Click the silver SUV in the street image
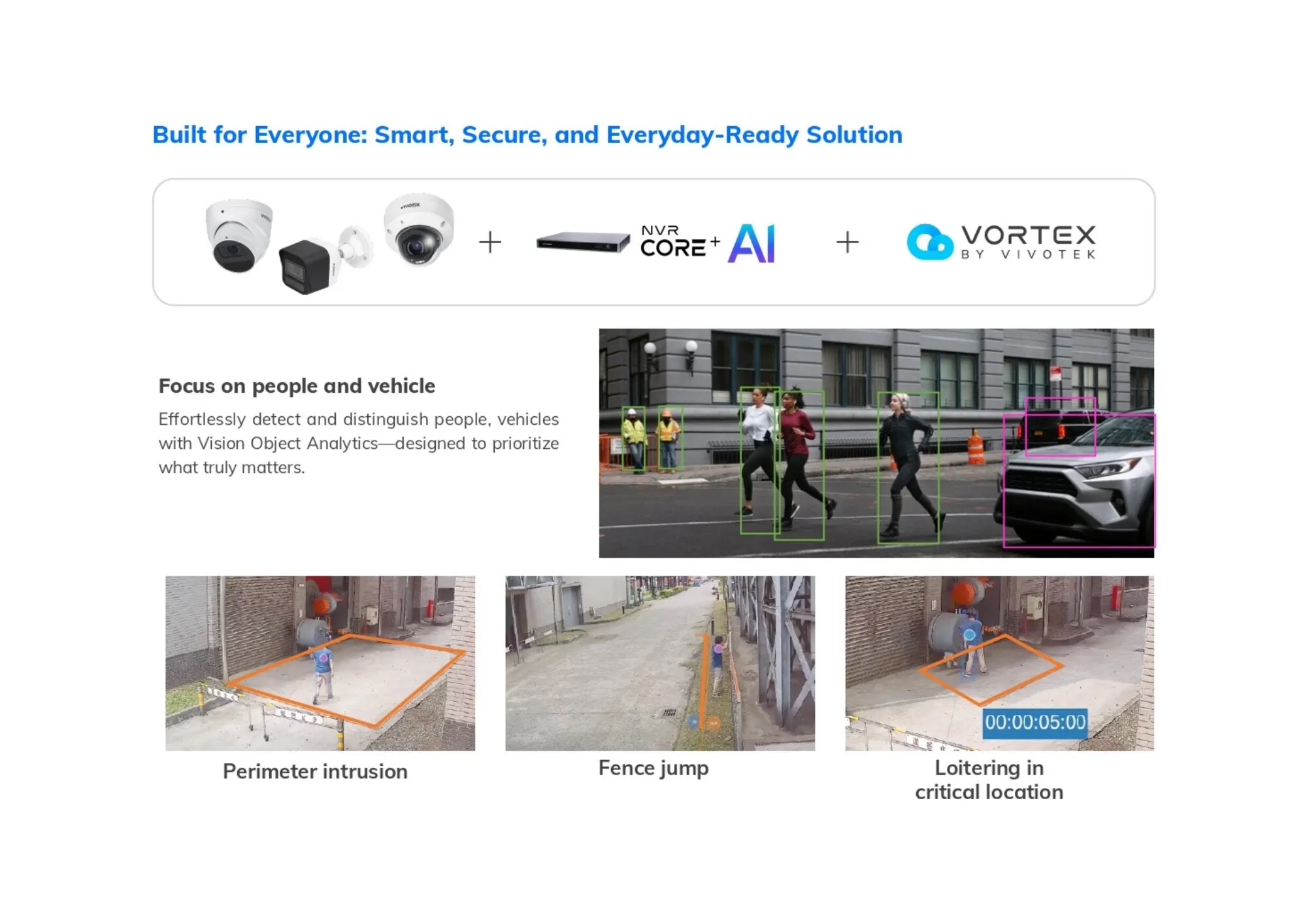Viewport: 1307px width, 924px height. tap(1077, 480)
